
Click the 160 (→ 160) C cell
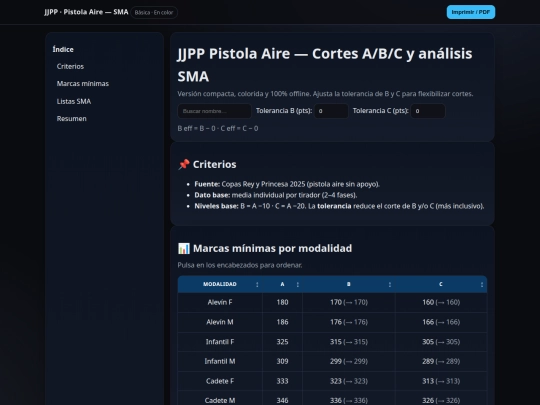441,302
